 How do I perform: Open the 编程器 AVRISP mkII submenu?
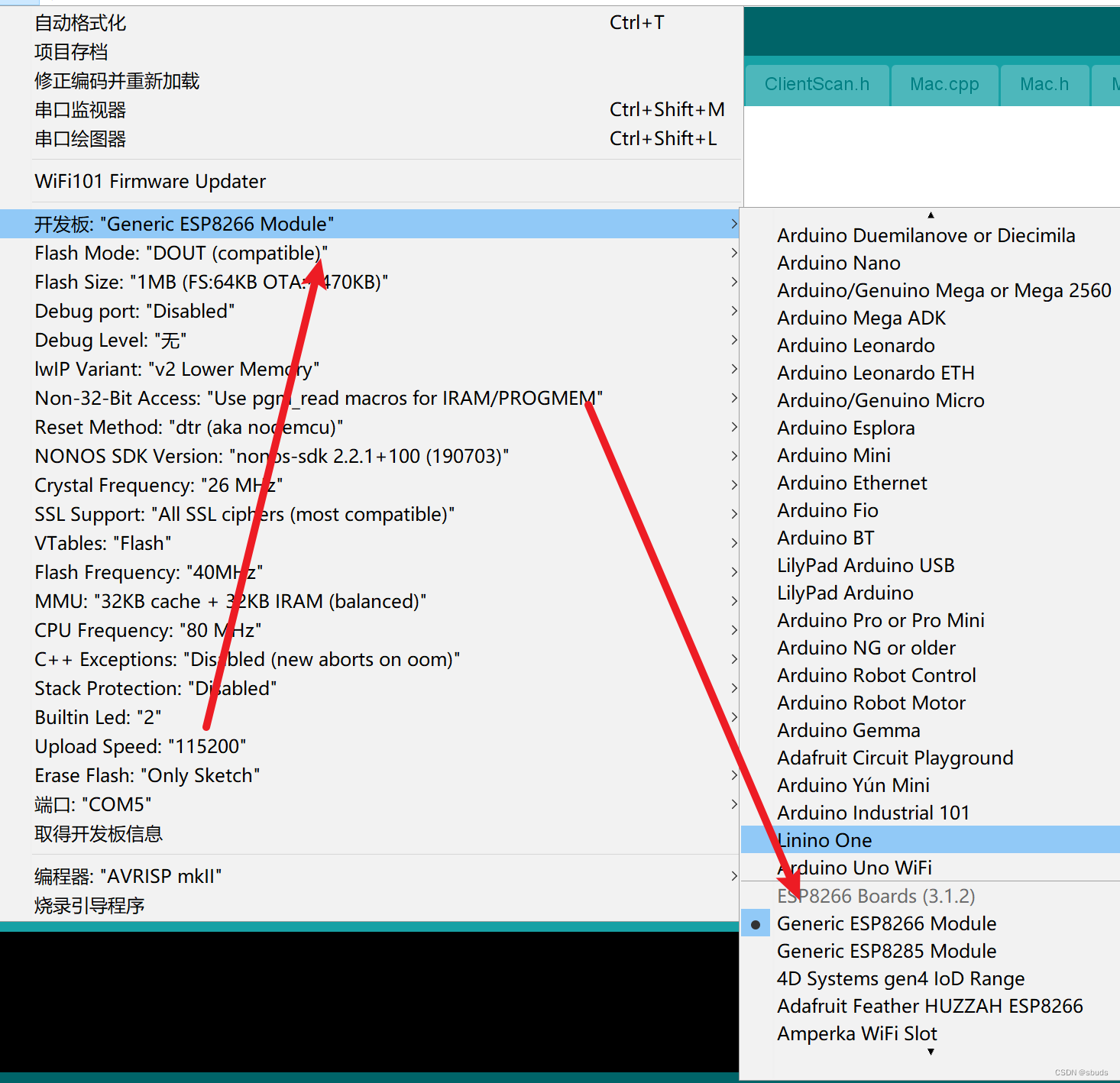pyautogui.click(x=128, y=876)
